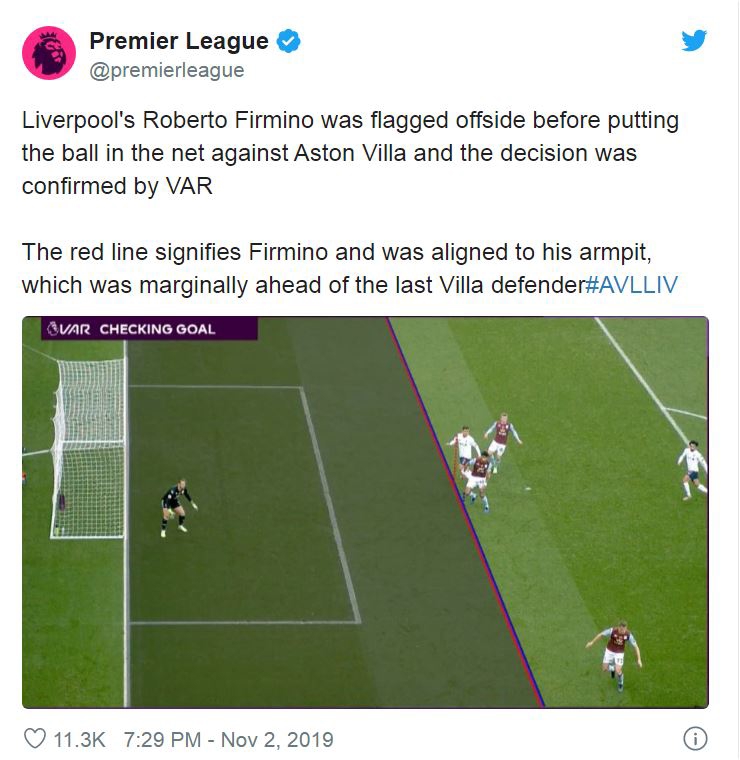Click the Villa player at bottom right
Image resolution: width=740 pixels, height=760 pixels.
click(x=614, y=655)
